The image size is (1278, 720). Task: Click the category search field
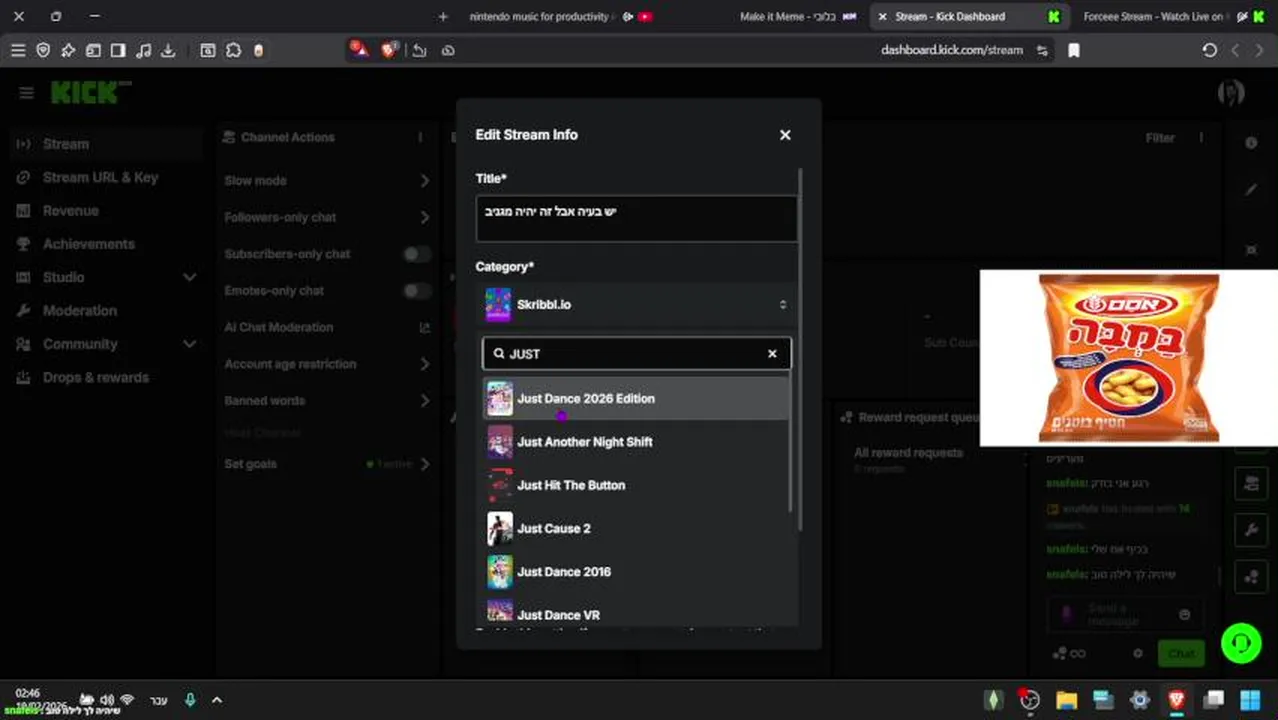637,353
